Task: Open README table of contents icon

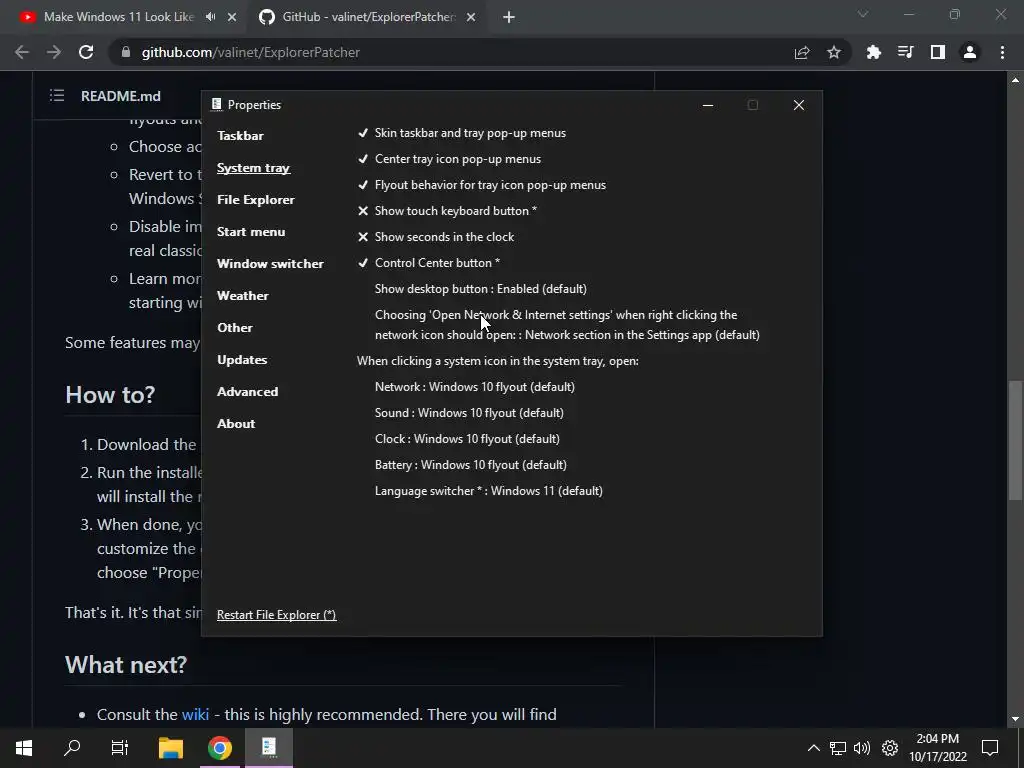Action: [57, 96]
